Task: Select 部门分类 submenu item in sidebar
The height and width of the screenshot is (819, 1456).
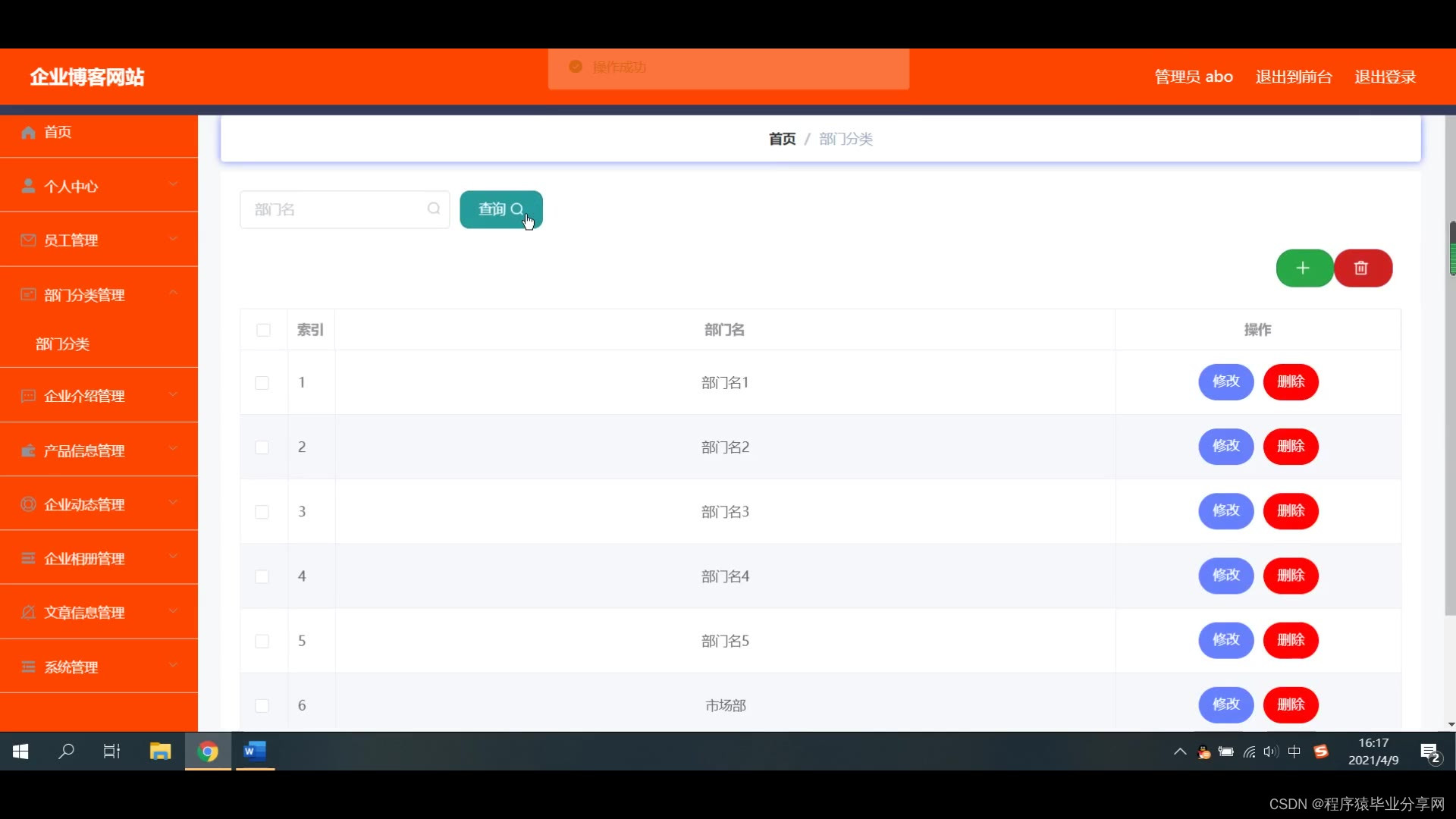Action: coord(63,344)
